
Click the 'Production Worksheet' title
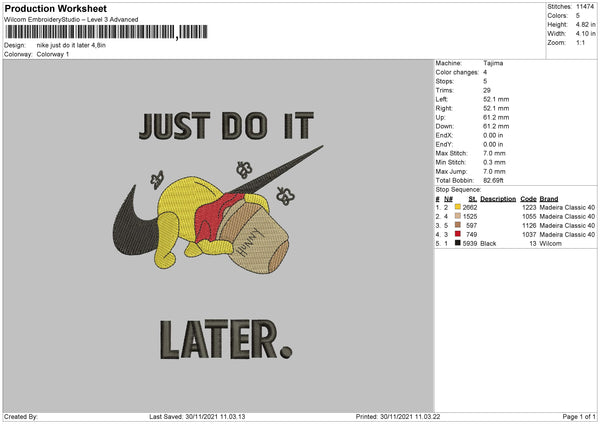point(55,8)
